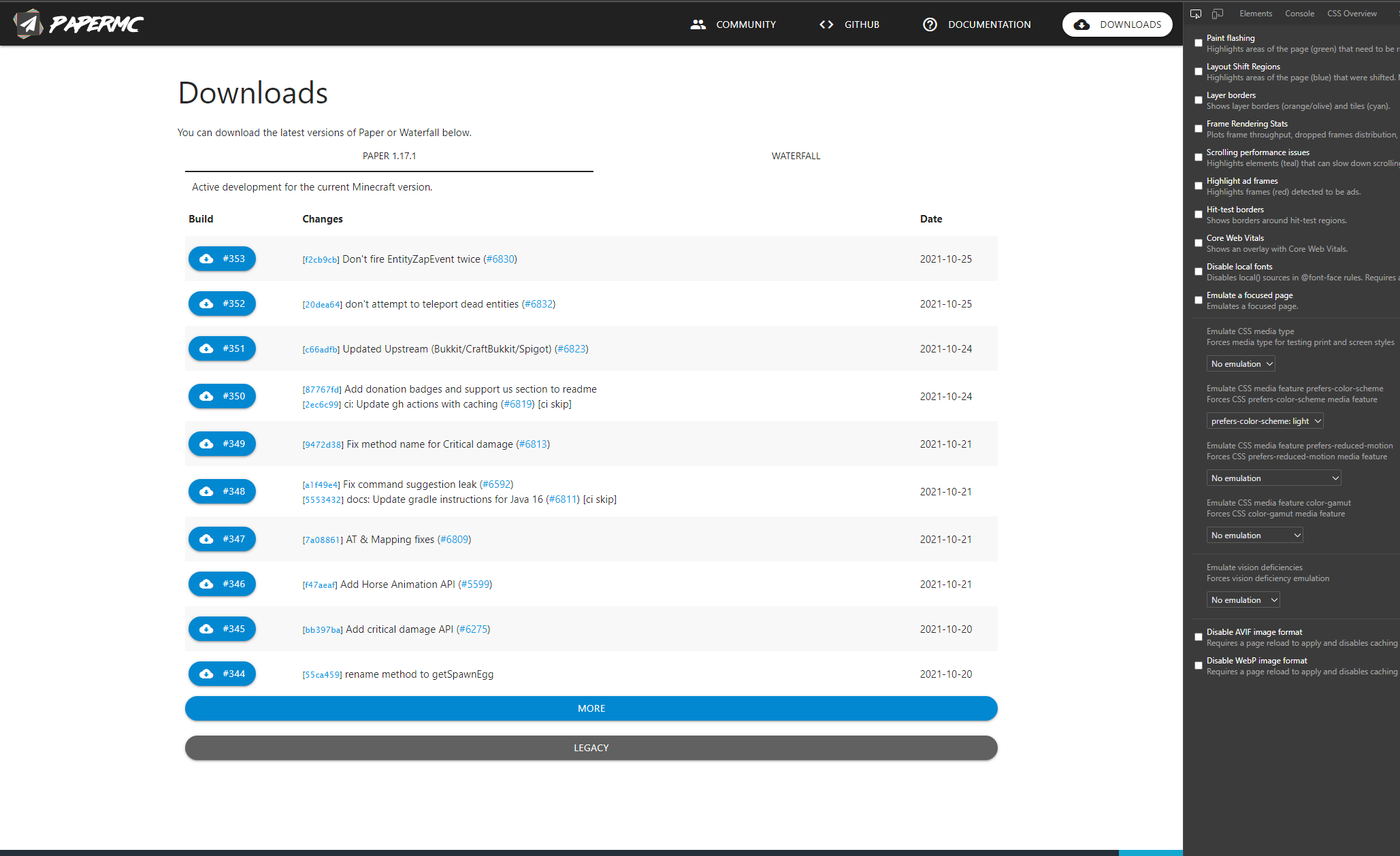Screen dimensions: 1400x856
Task: Click the Downloads cloud icon in navigation
Action: tap(1081, 24)
